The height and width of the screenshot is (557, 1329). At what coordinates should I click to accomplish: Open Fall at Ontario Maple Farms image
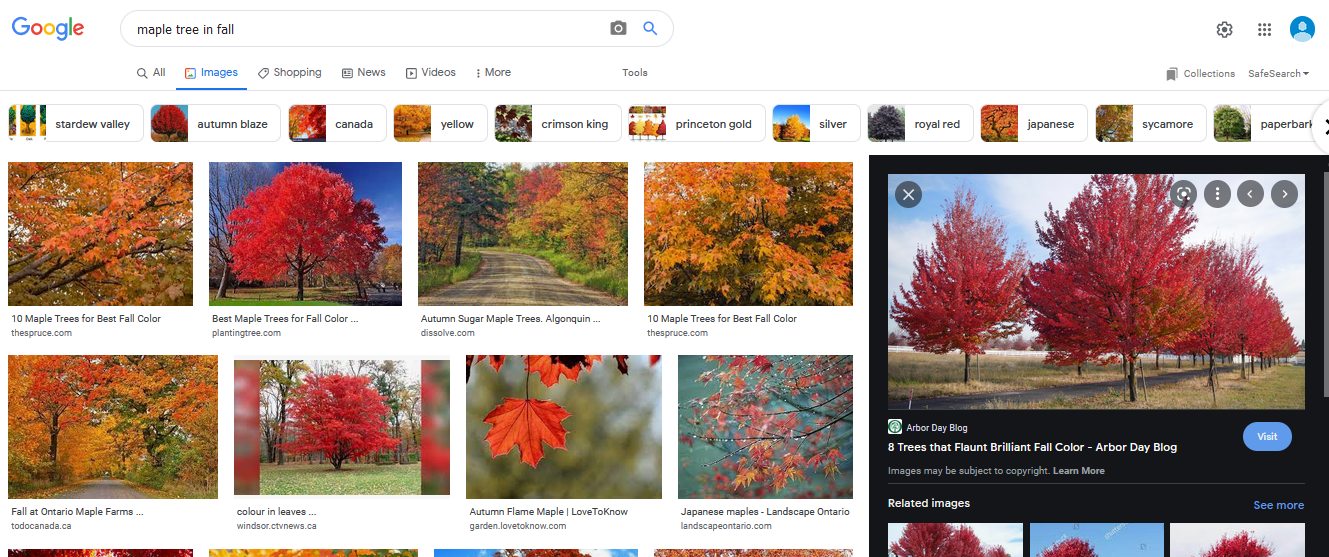pyautogui.click(x=113, y=427)
